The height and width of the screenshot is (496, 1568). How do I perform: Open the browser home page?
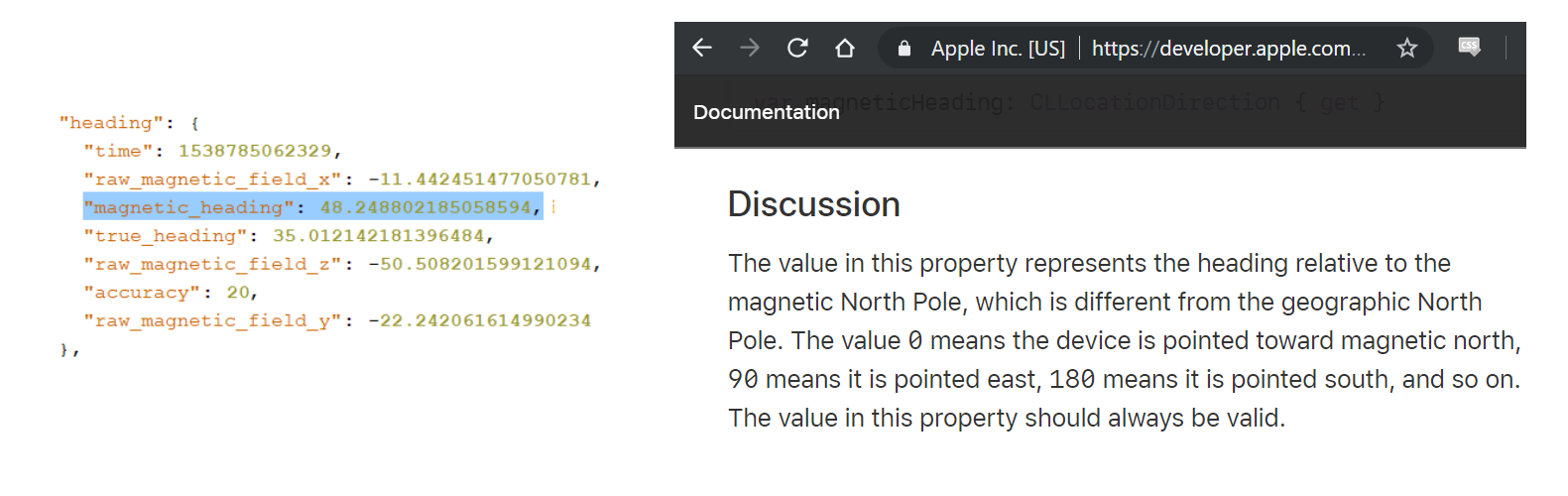click(845, 48)
